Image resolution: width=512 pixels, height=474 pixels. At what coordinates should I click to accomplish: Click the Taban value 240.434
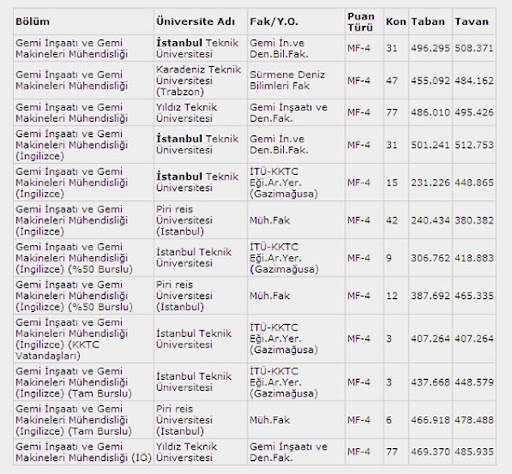[x=430, y=220]
